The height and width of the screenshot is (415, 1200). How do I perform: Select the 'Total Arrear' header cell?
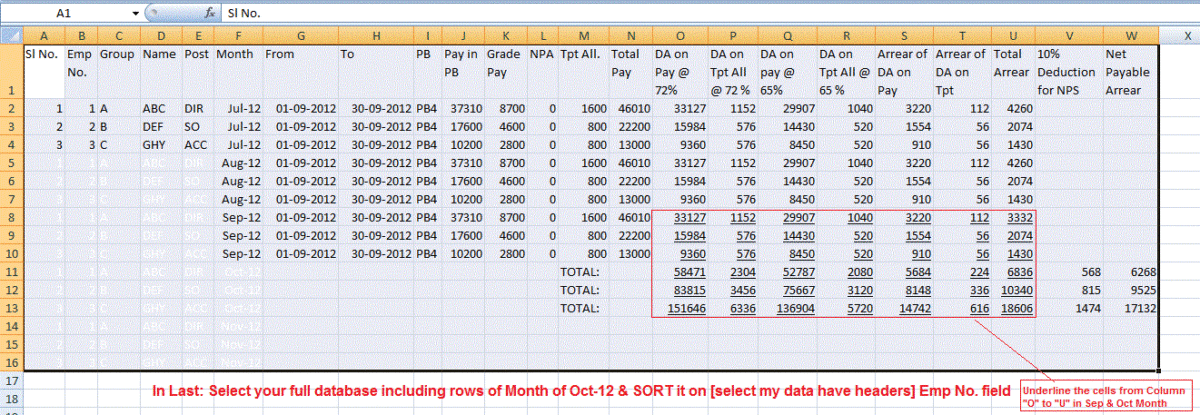1013,63
